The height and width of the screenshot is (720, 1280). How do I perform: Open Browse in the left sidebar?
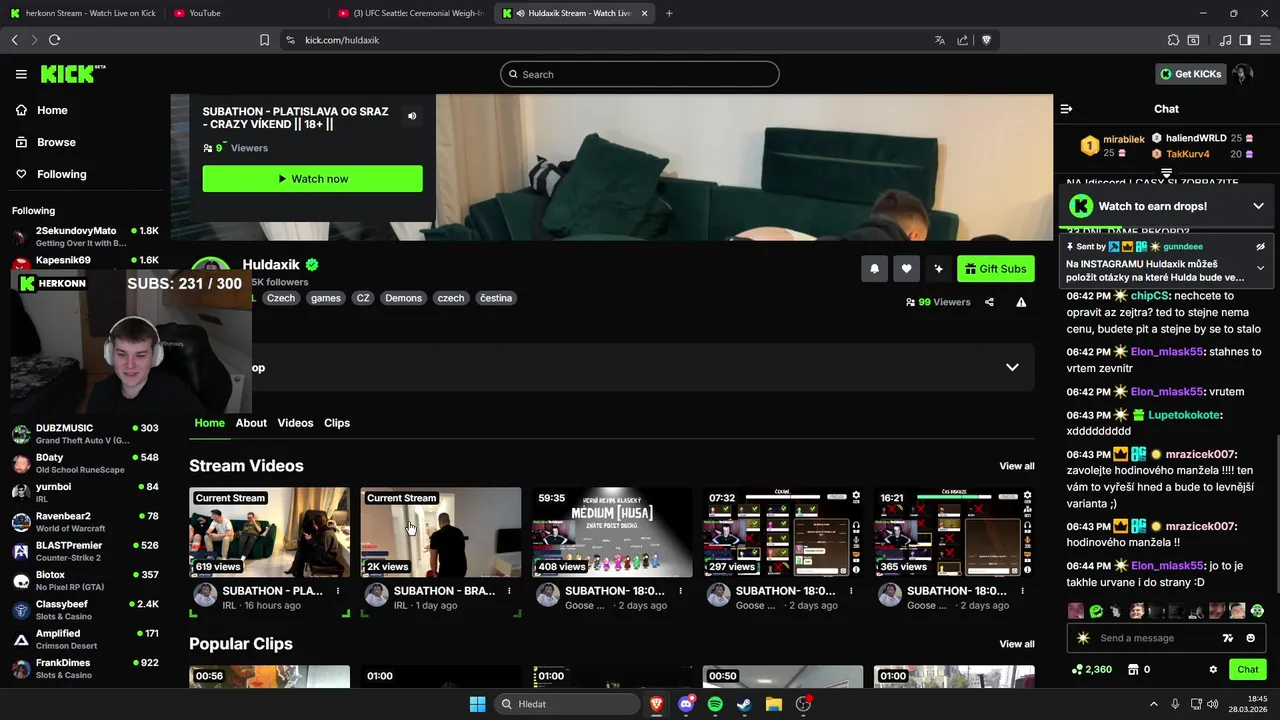click(x=56, y=142)
